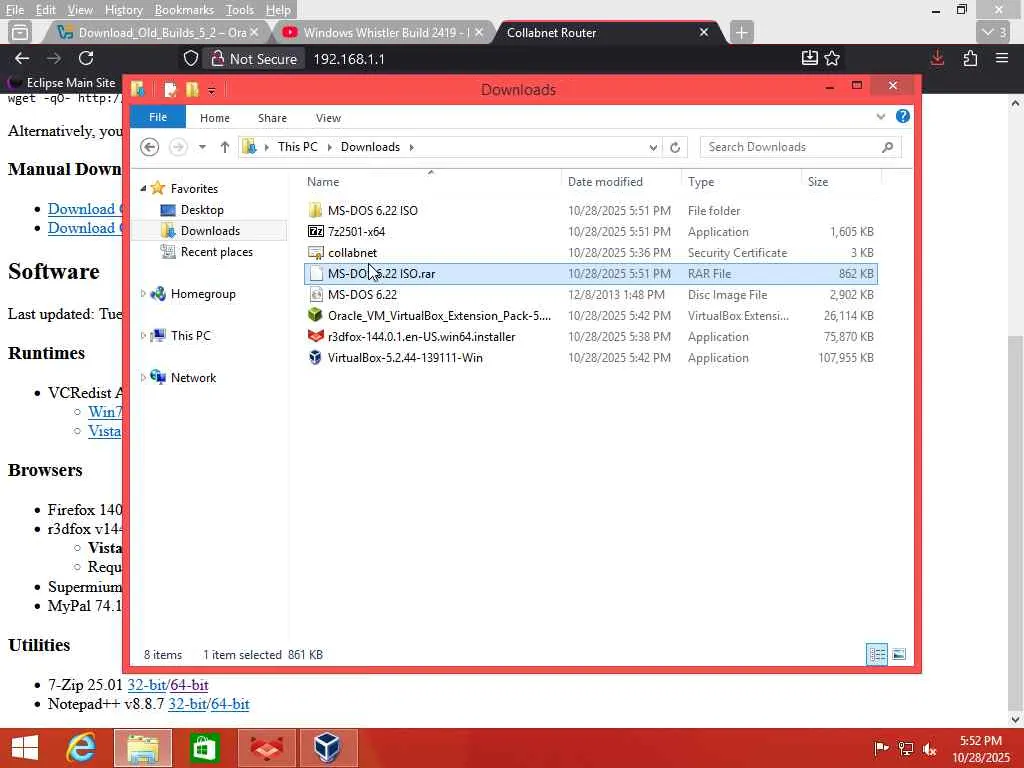Image resolution: width=1024 pixels, height=768 pixels.
Task: Collapse the Favorites tree node
Action: tap(143, 188)
